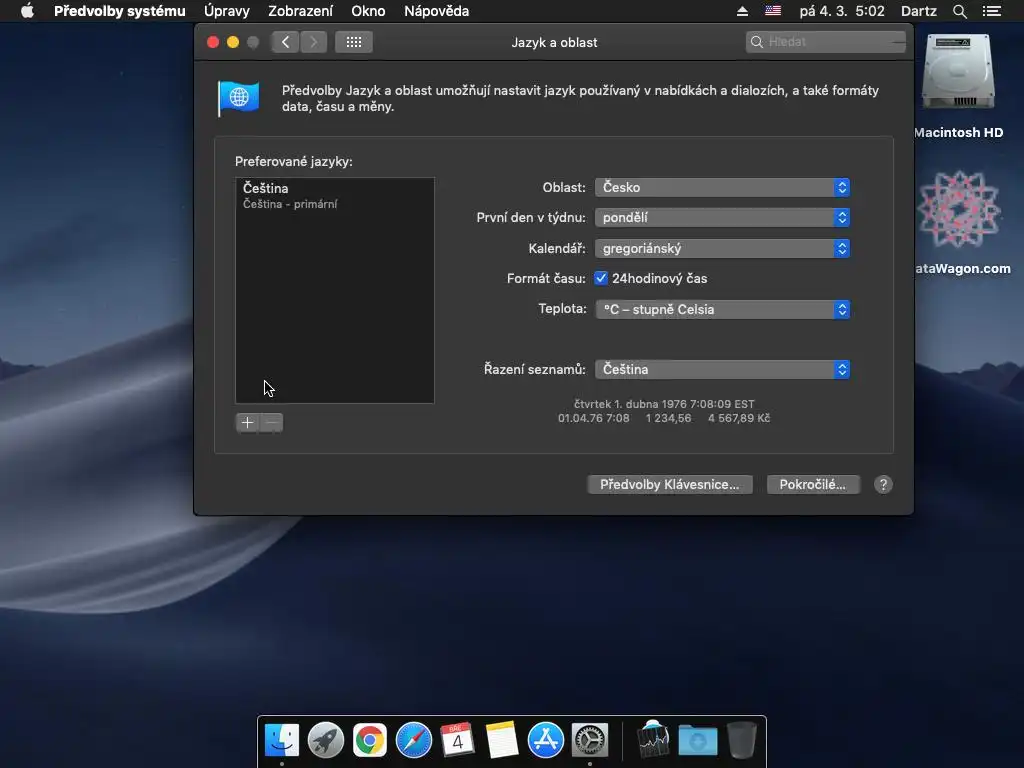This screenshot has width=1024, height=768.
Task: Open Finder from the Dock
Action: 282,741
